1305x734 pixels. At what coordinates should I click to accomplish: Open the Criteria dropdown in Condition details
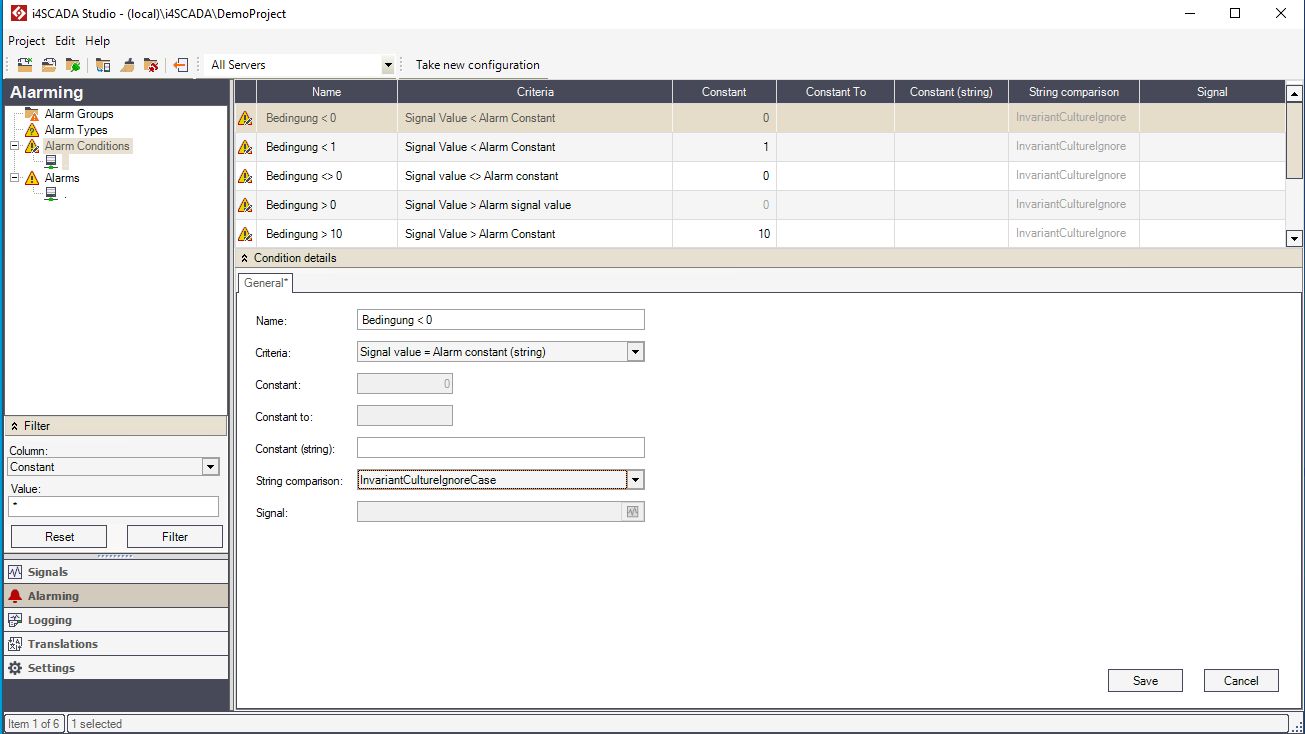point(635,351)
